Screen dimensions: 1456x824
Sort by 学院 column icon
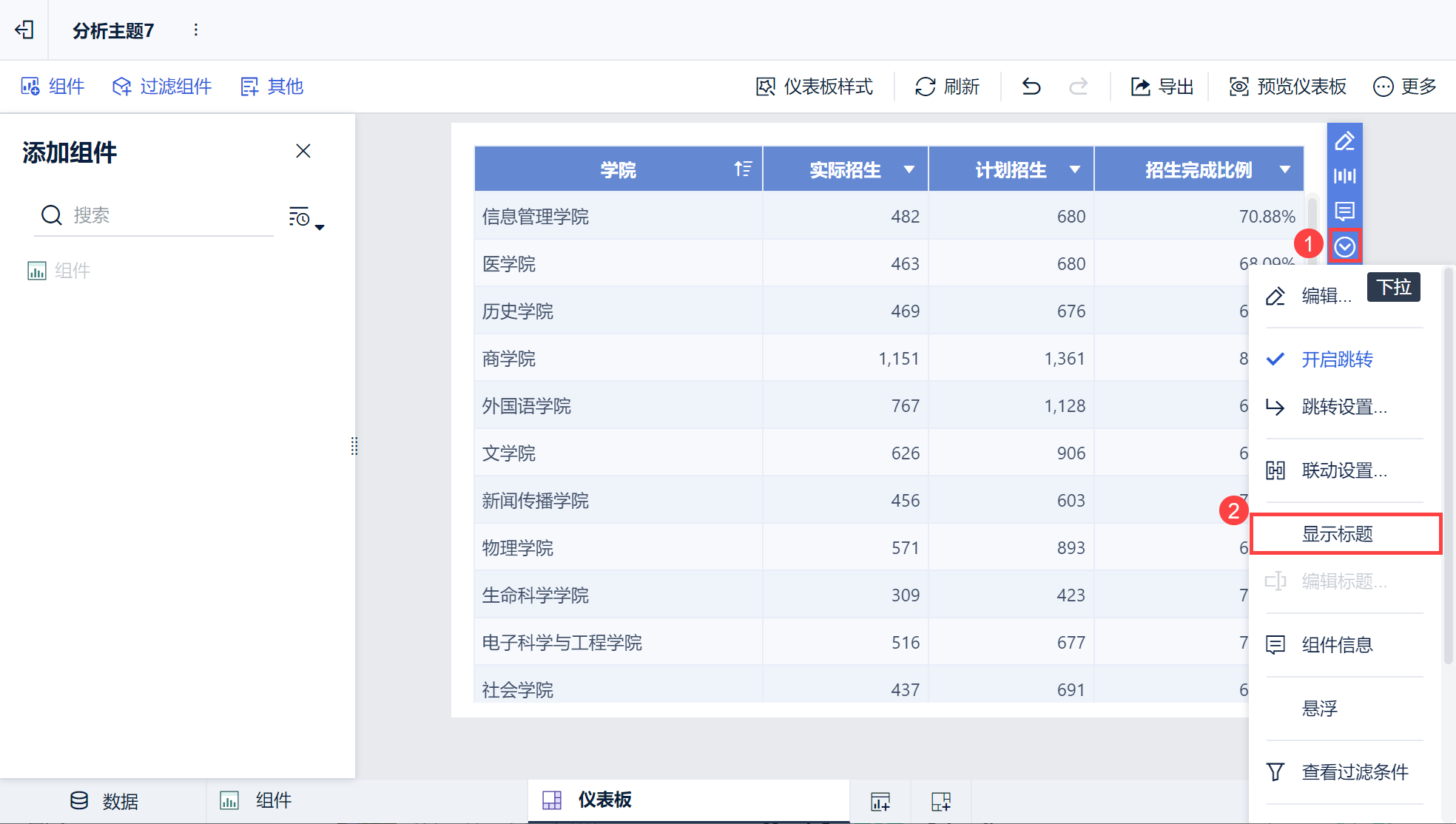pos(743,169)
